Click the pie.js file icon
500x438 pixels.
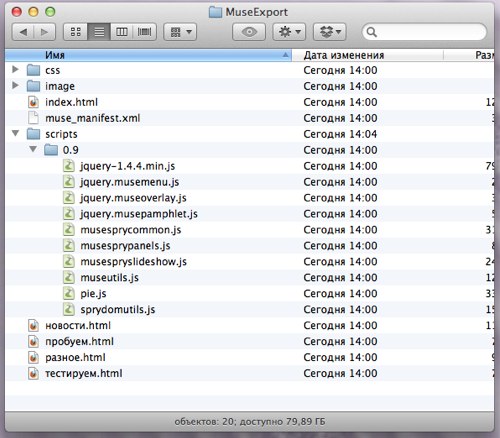click(69, 293)
